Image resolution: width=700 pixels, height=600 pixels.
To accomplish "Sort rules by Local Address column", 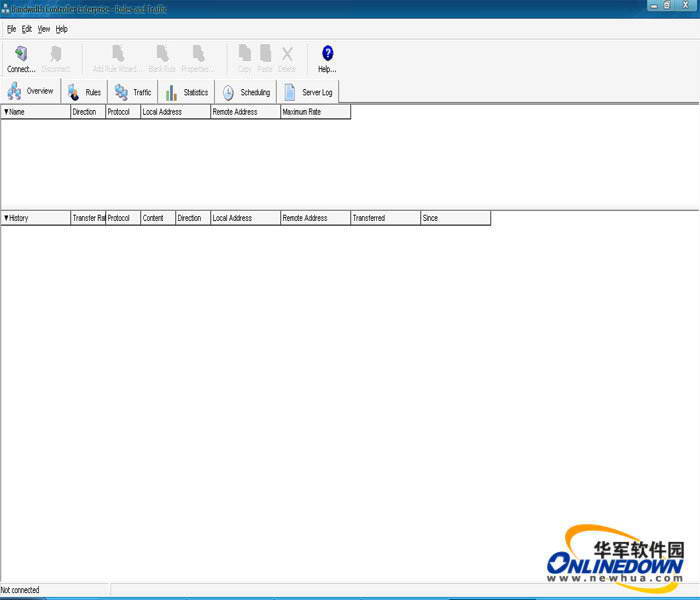I will tap(175, 112).
